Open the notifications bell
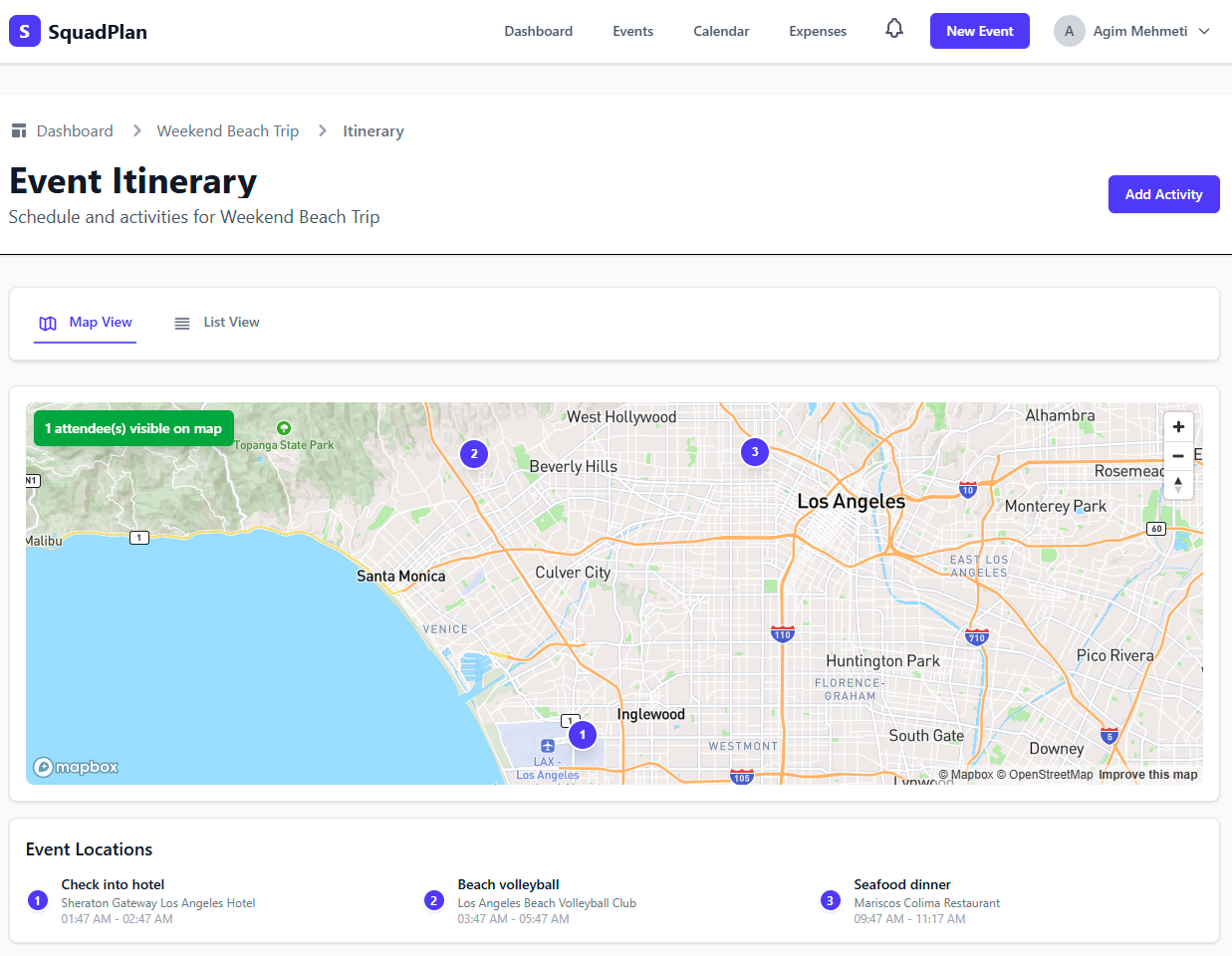Image resolution: width=1232 pixels, height=956 pixels. point(894,29)
